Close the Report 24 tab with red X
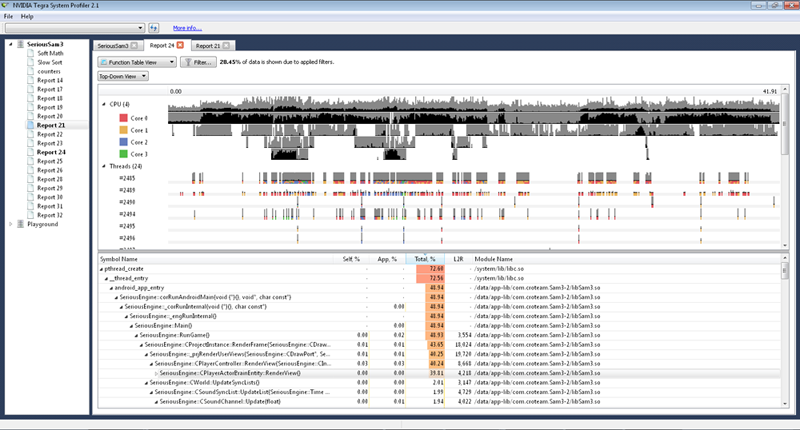 tap(180, 45)
